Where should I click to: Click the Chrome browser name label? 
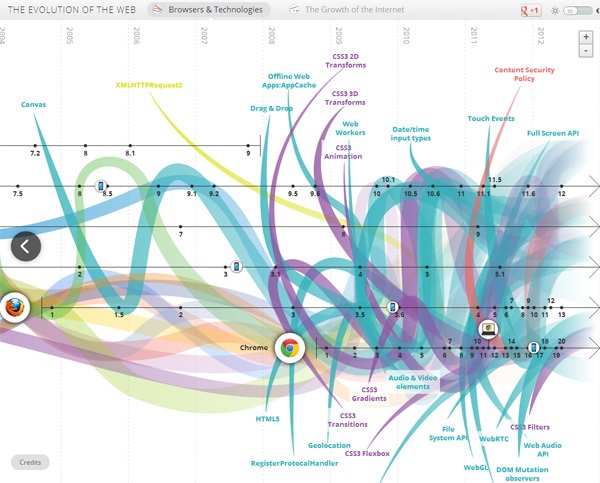coord(254,348)
